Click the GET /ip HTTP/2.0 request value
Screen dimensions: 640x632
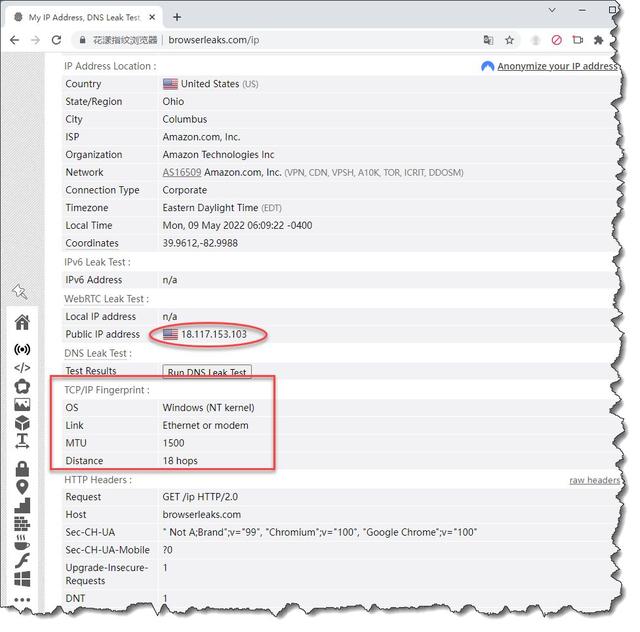200,497
